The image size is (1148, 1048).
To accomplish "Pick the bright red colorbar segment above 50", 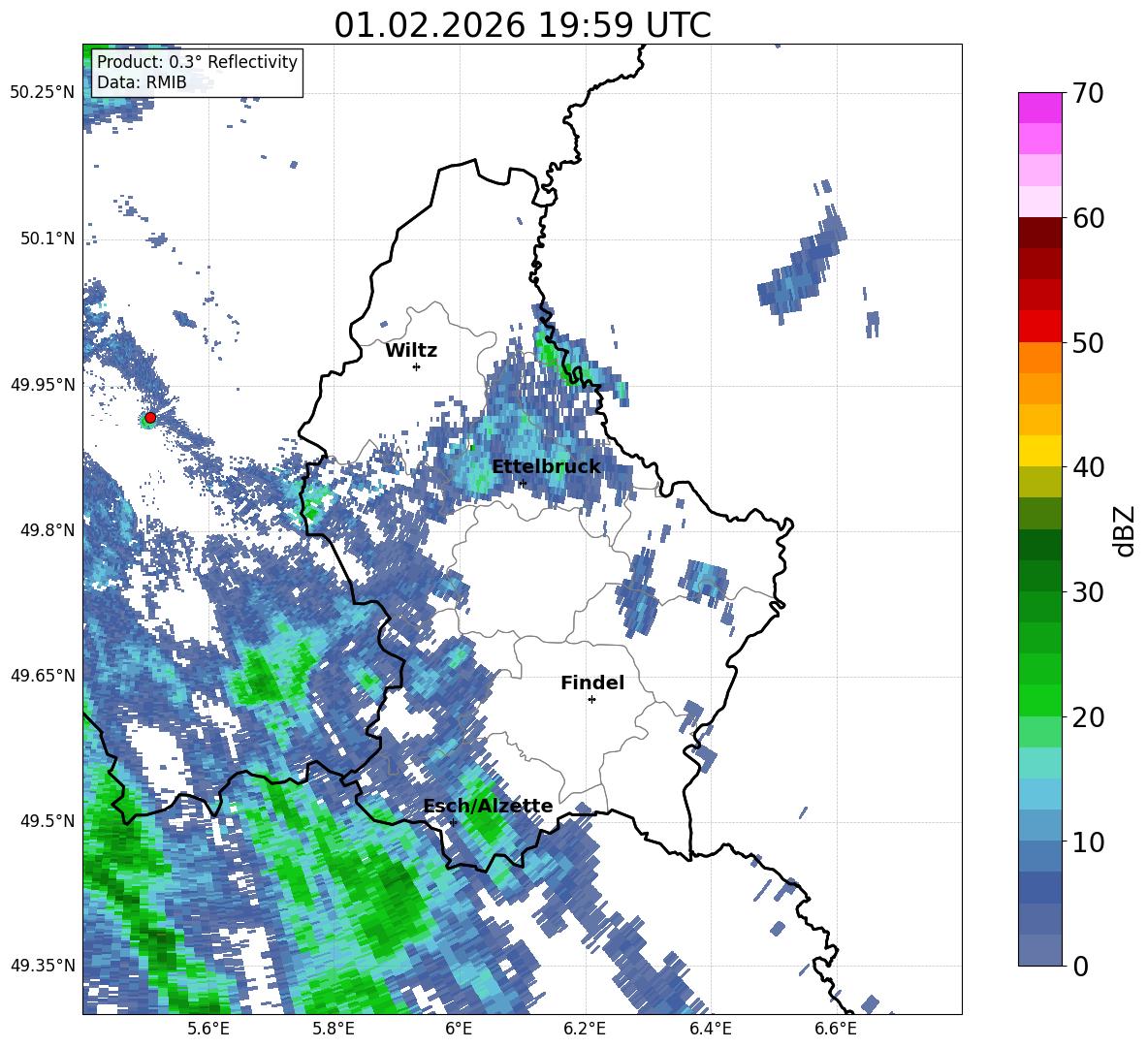I will coord(1039,327).
